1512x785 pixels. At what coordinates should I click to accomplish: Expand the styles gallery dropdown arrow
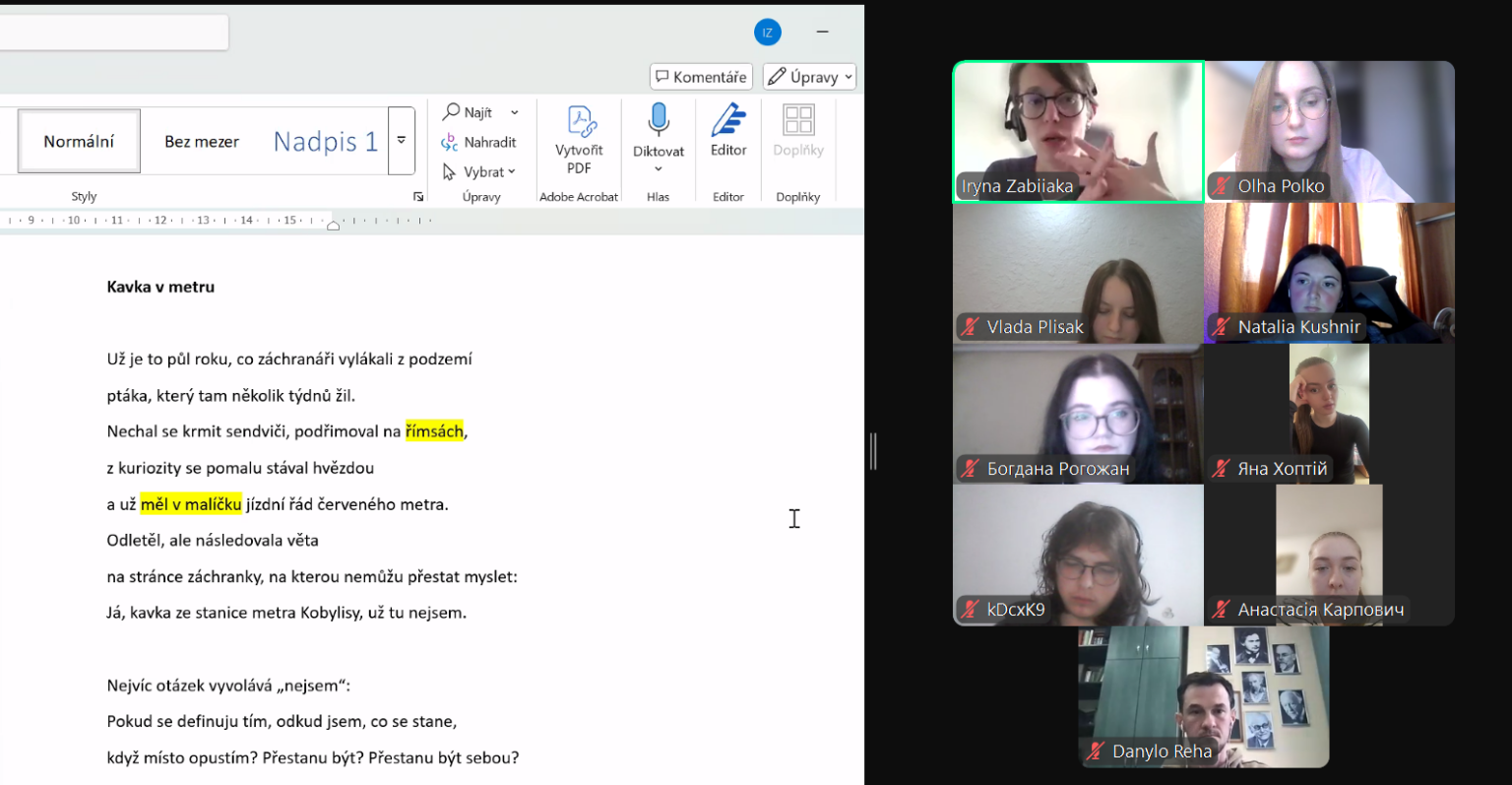(x=402, y=141)
